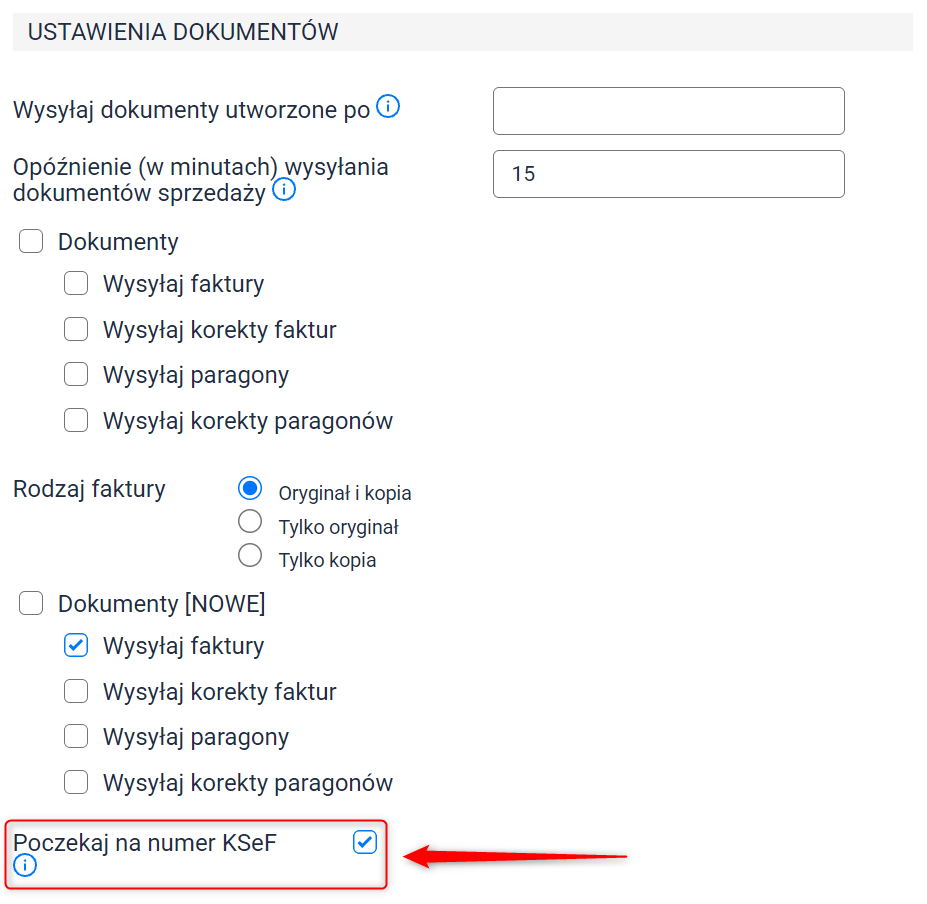Enable 'Wysyłaj paragony' under Dokumenty [NOWE]
Screen dimensions: 927x904
pyautogui.click(x=76, y=736)
